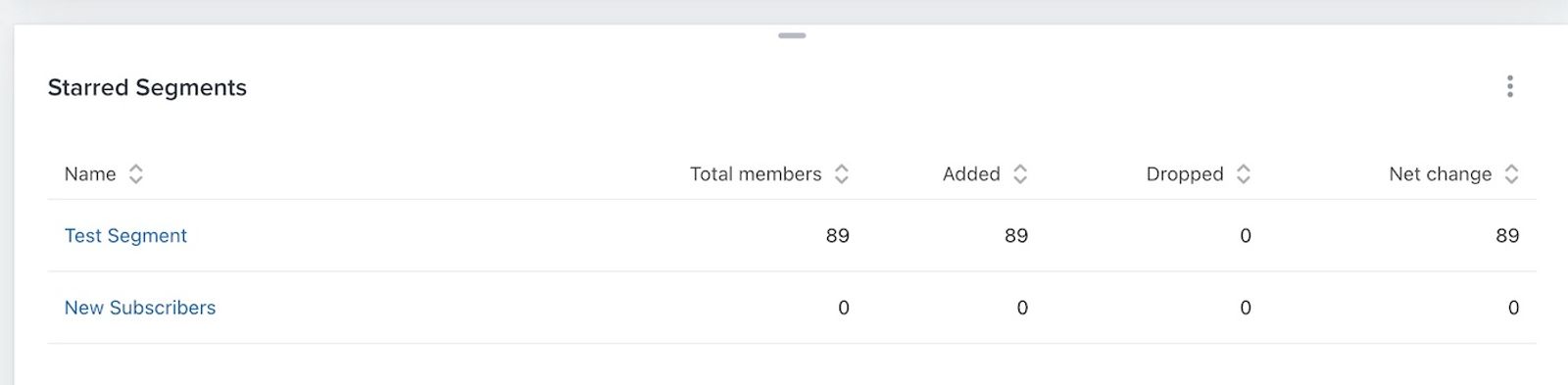
Task: Click the Added column header label
Action: [x=971, y=174]
